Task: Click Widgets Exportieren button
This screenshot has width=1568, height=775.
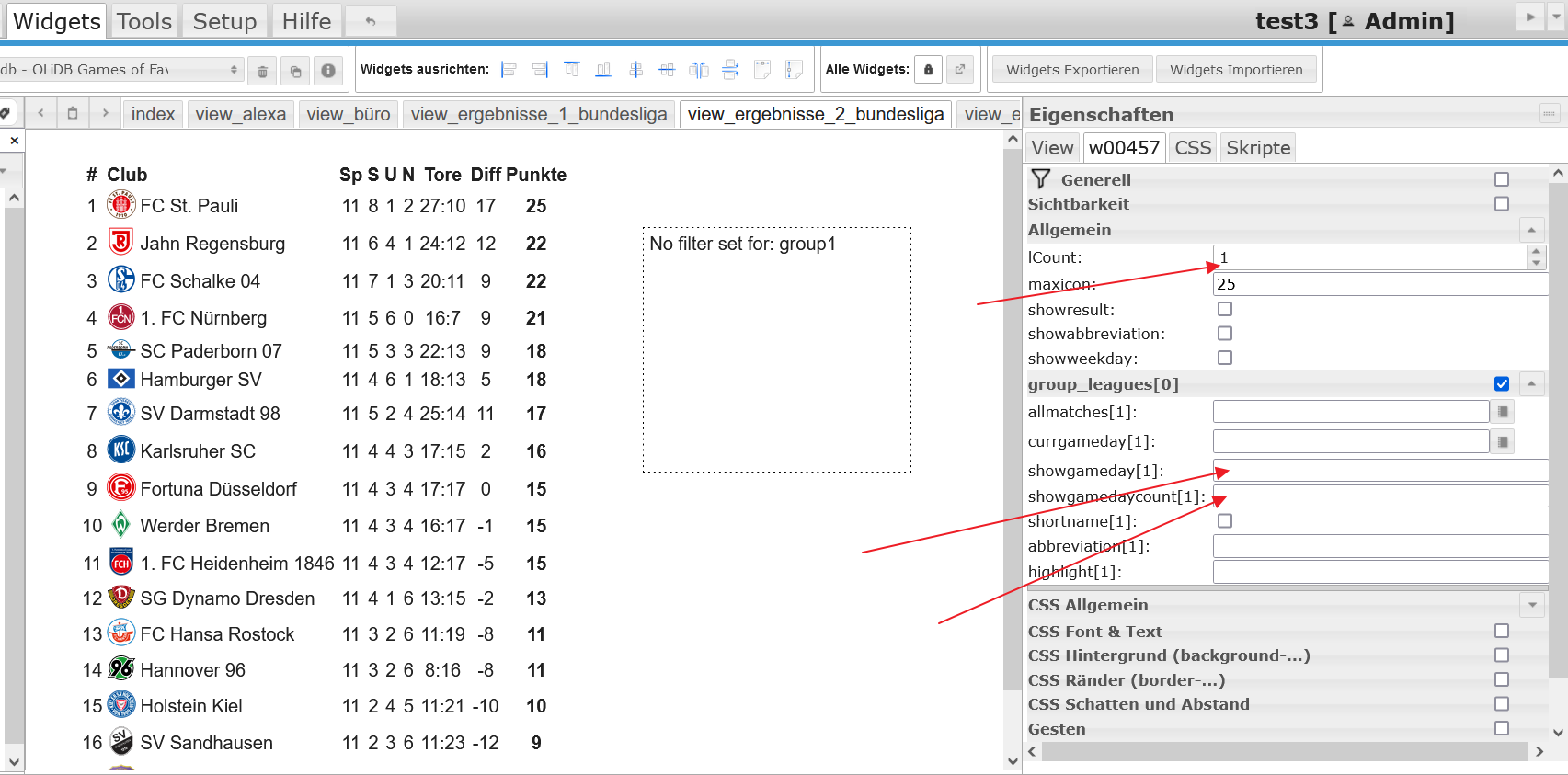Action: point(1072,70)
